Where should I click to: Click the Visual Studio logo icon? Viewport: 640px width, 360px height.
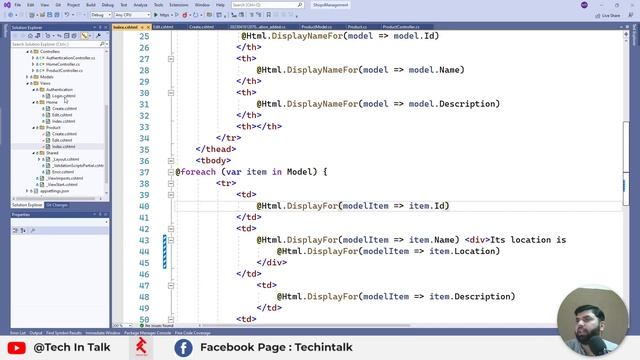tap(7, 5)
